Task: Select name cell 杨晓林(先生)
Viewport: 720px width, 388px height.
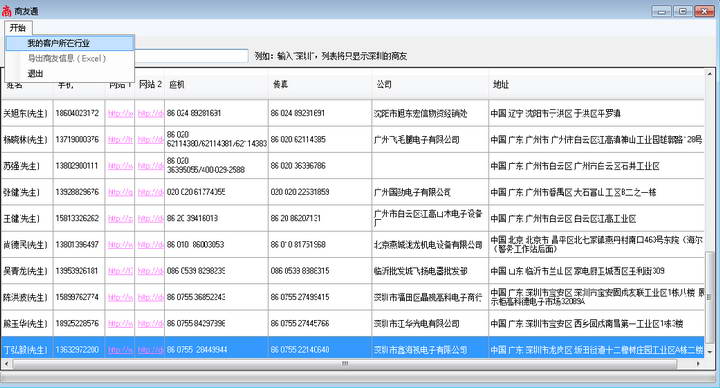Action: pos(27,140)
